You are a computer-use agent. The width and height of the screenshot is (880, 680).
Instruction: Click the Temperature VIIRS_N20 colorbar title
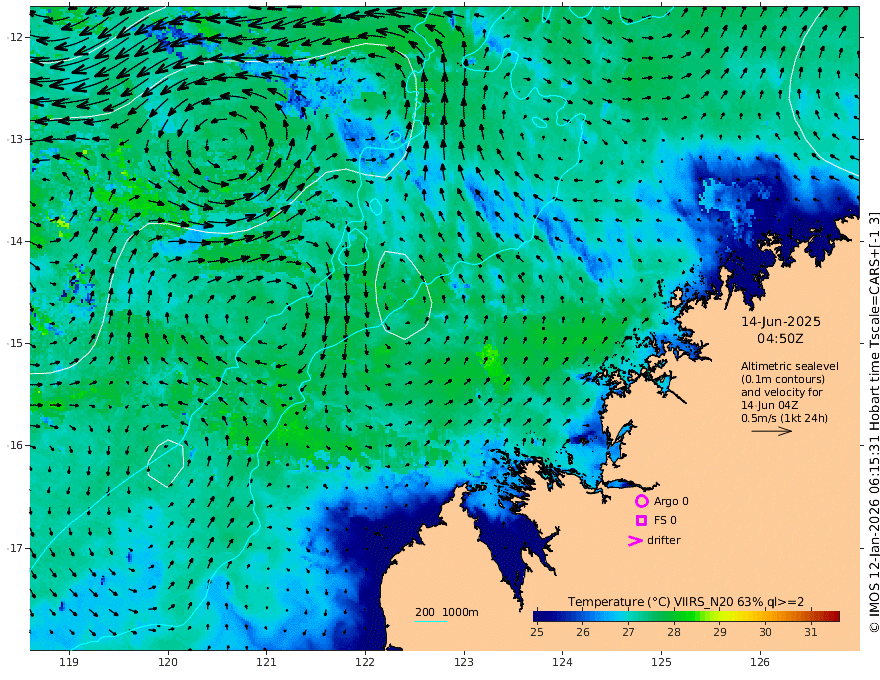tap(686, 602)
